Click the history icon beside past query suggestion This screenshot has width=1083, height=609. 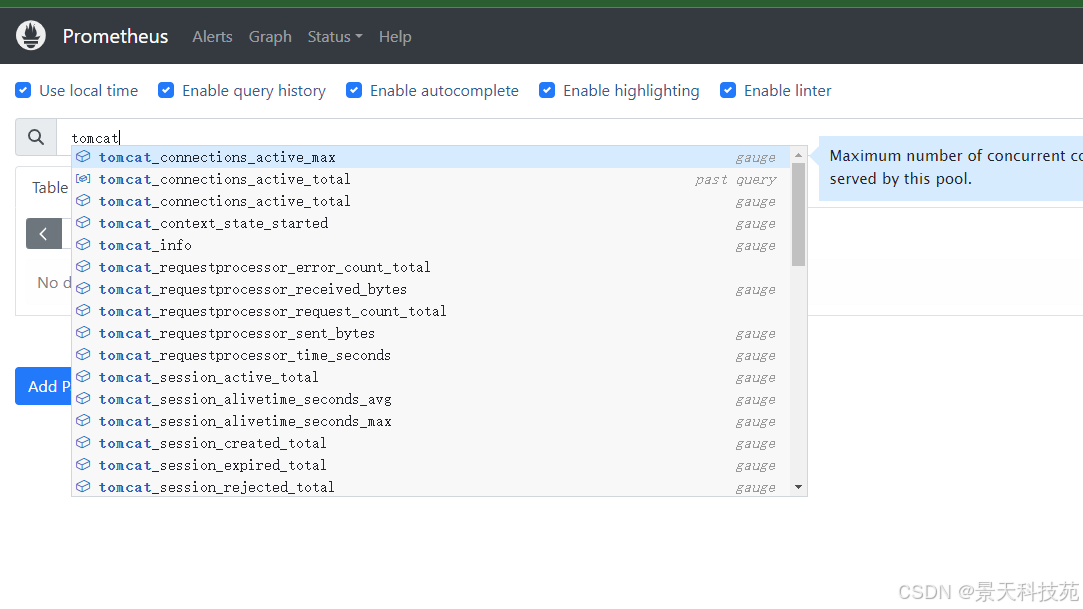[x=83, y=179]
